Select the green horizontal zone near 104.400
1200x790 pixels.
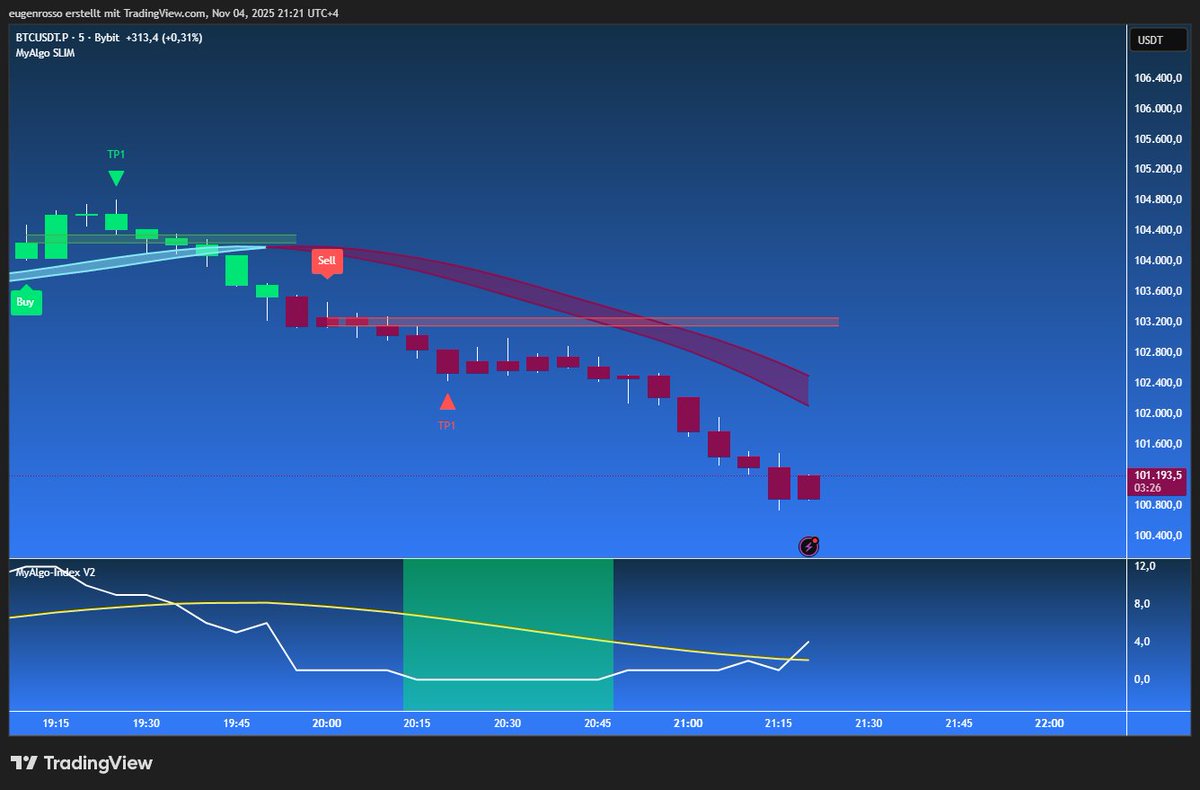coord(161,239)
